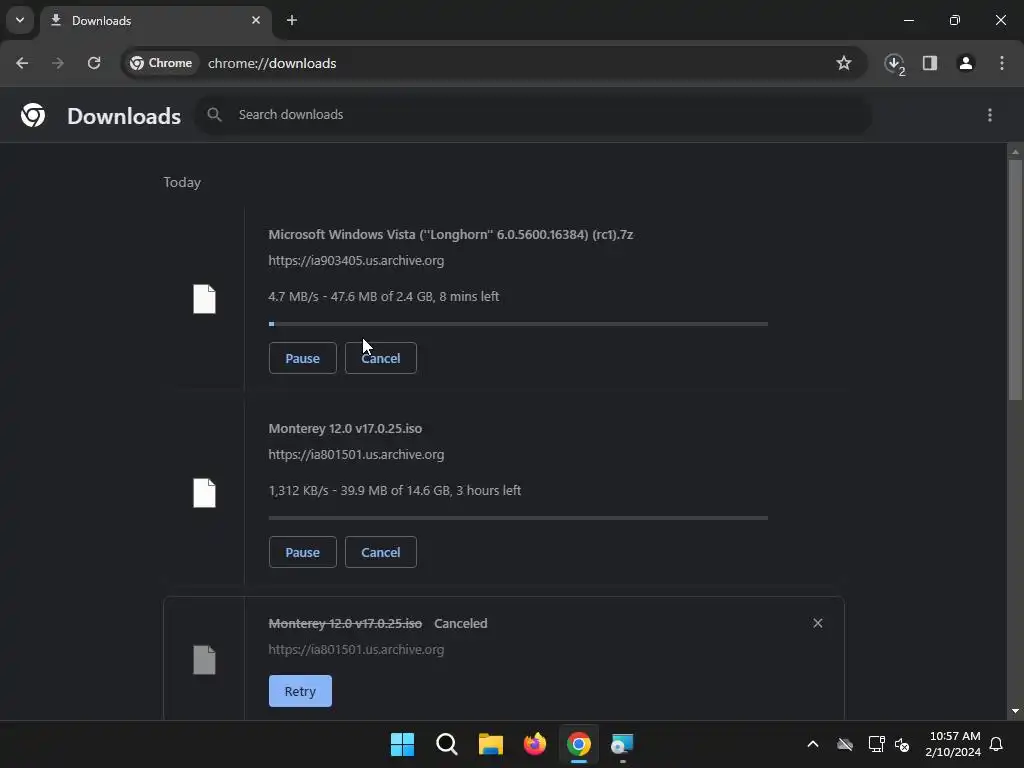Open the tab search dropdown arrow

[x=20, y=20]
